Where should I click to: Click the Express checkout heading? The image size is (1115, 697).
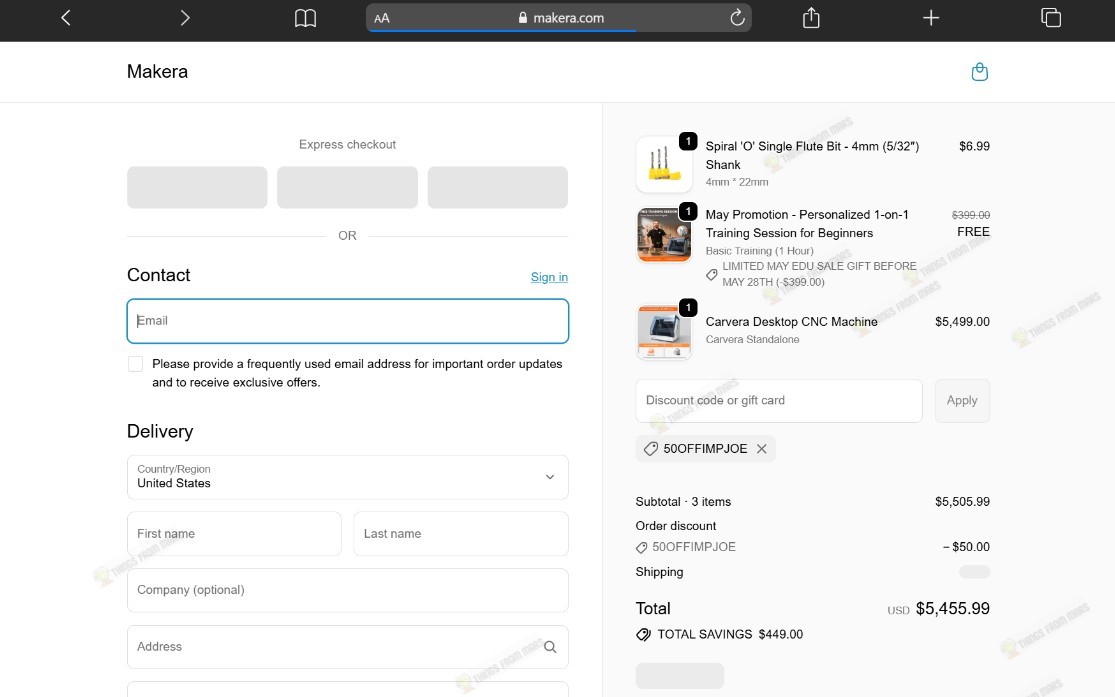347,144
